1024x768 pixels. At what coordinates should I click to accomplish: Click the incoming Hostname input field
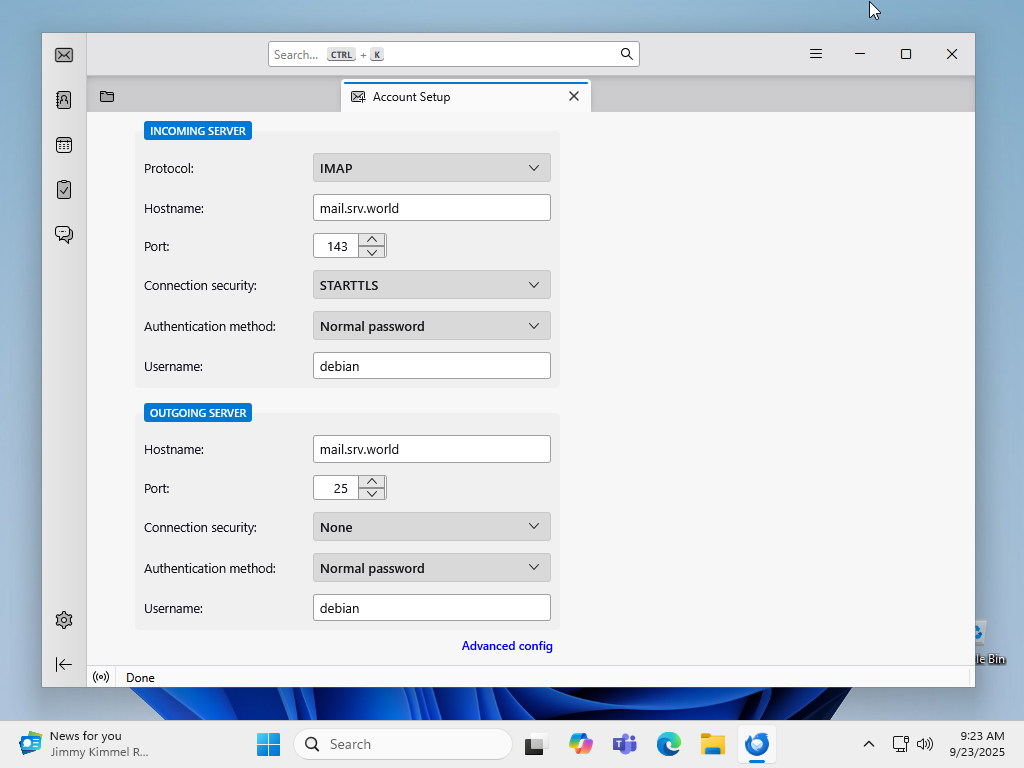coord(432,208)
